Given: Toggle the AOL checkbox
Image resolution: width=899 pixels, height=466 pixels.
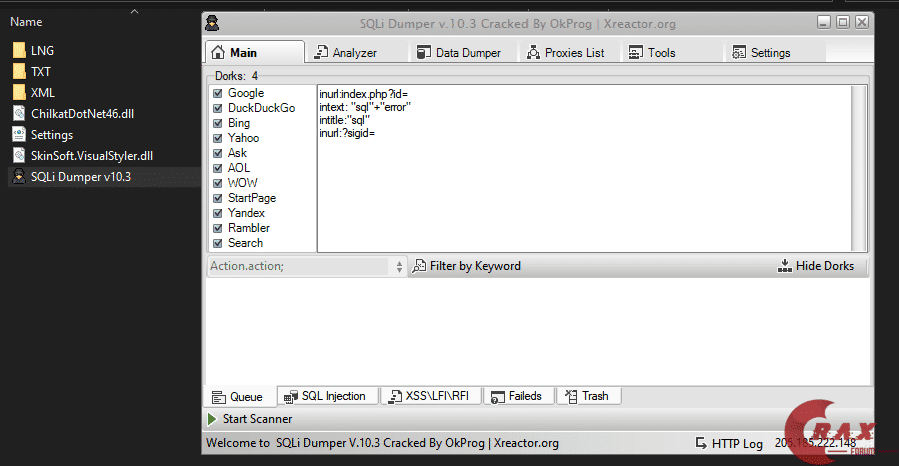Looking at the screenshot, I should [218, 168].
